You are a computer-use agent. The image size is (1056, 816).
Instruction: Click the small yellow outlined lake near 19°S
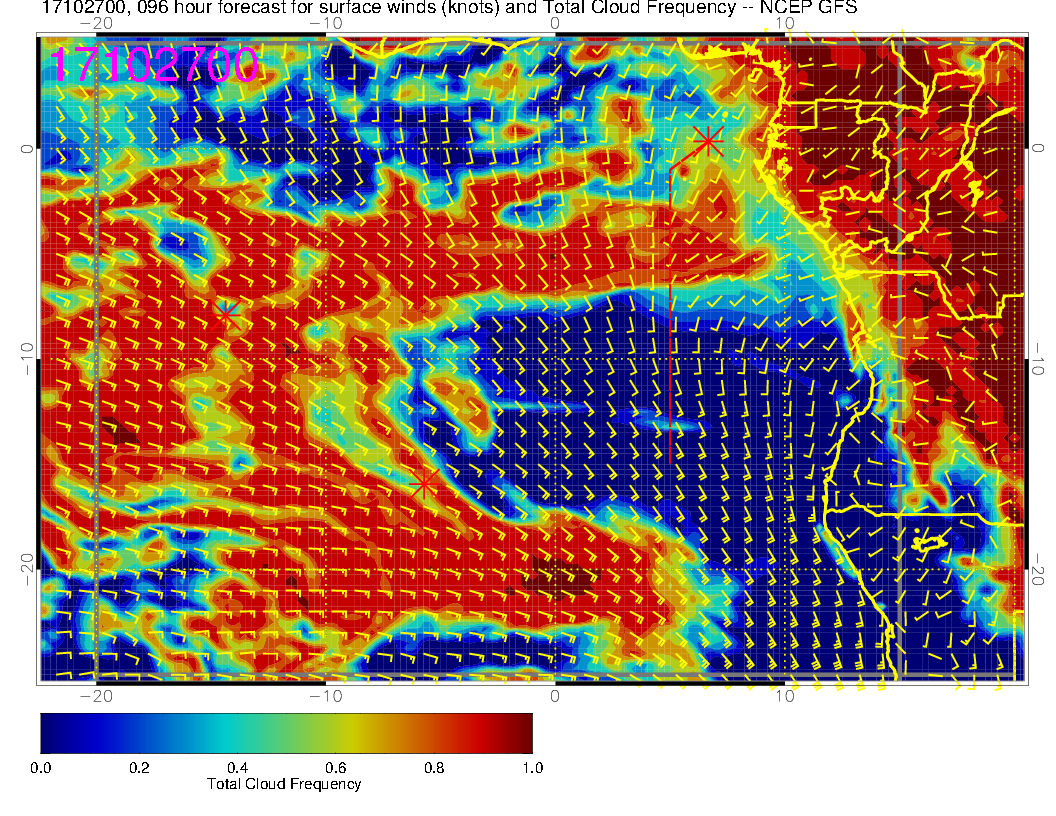coord(929,541)
